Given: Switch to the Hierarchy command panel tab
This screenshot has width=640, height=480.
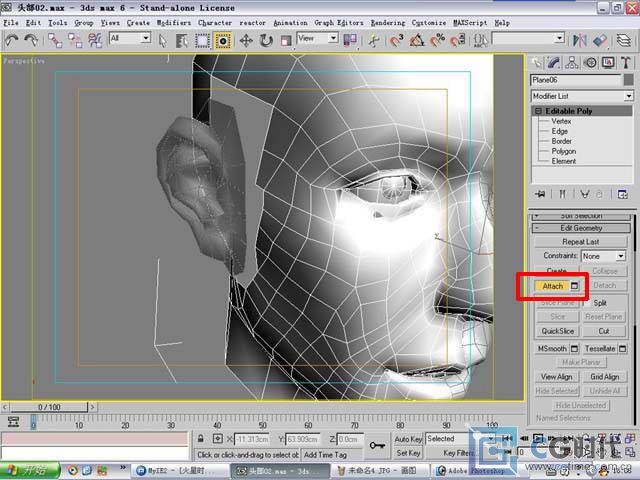Looking at the screenshot, I should click(572, 62).
